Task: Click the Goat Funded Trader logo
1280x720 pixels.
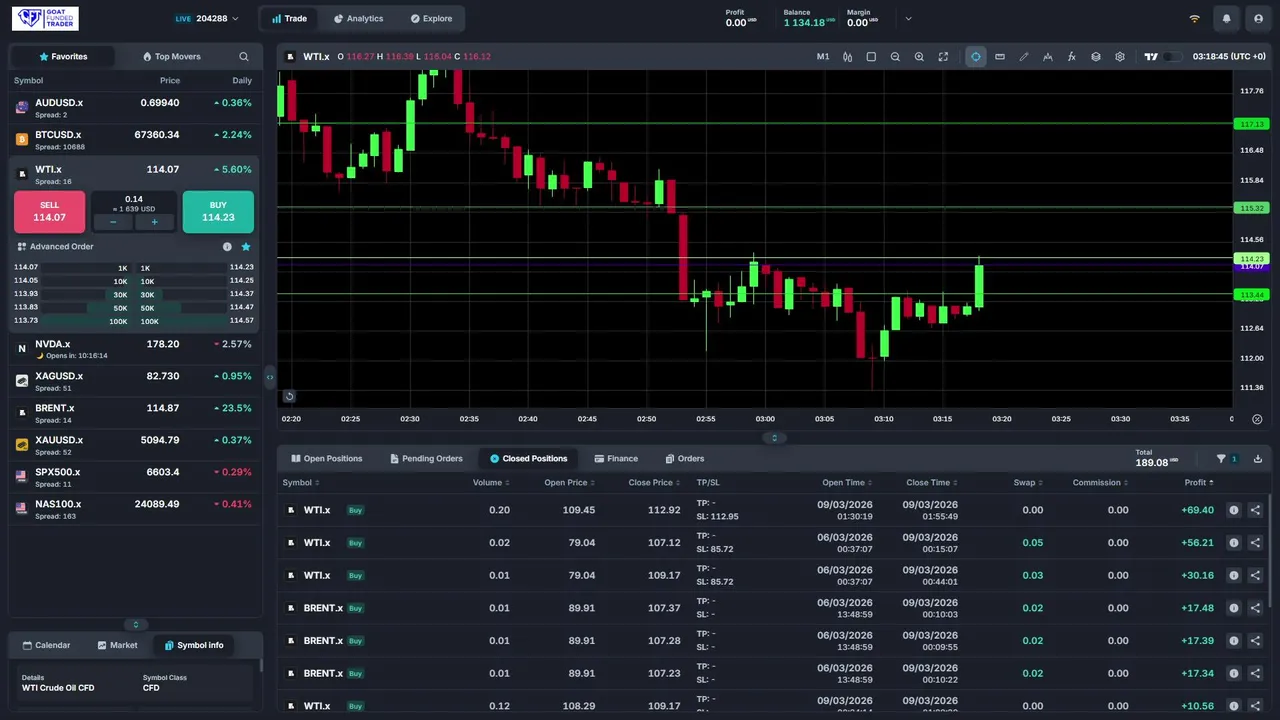Action: tap(46, 18)
